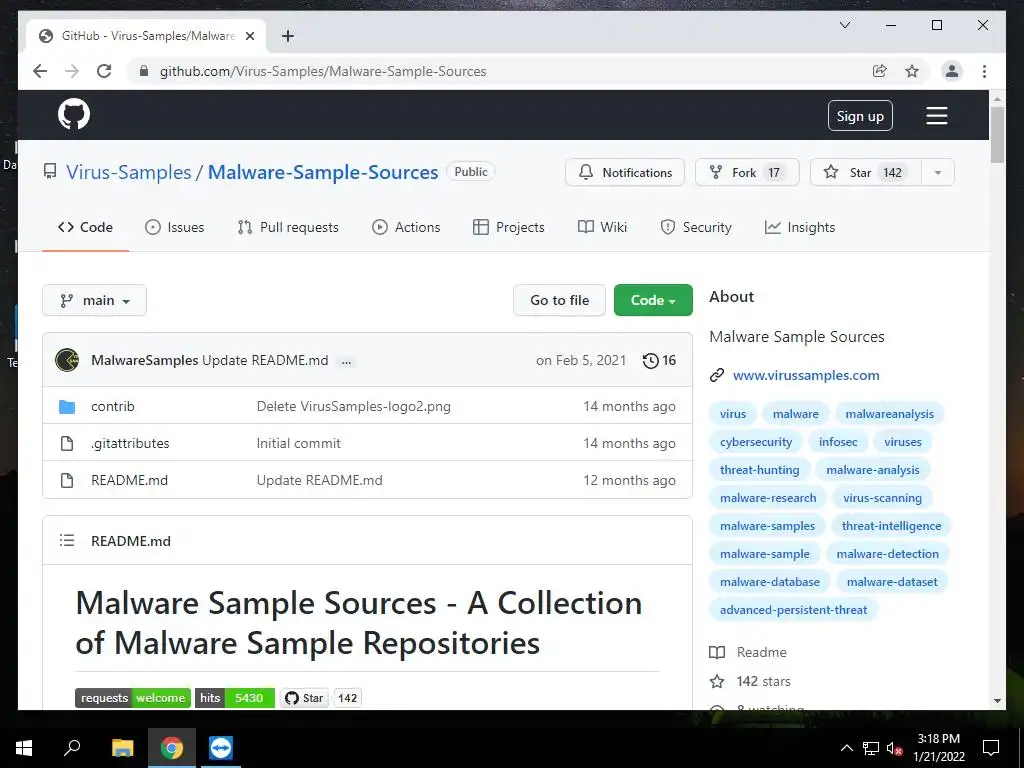
Task: Click the MalwareSamples author avatar
Action: click(x=67, y=360)
